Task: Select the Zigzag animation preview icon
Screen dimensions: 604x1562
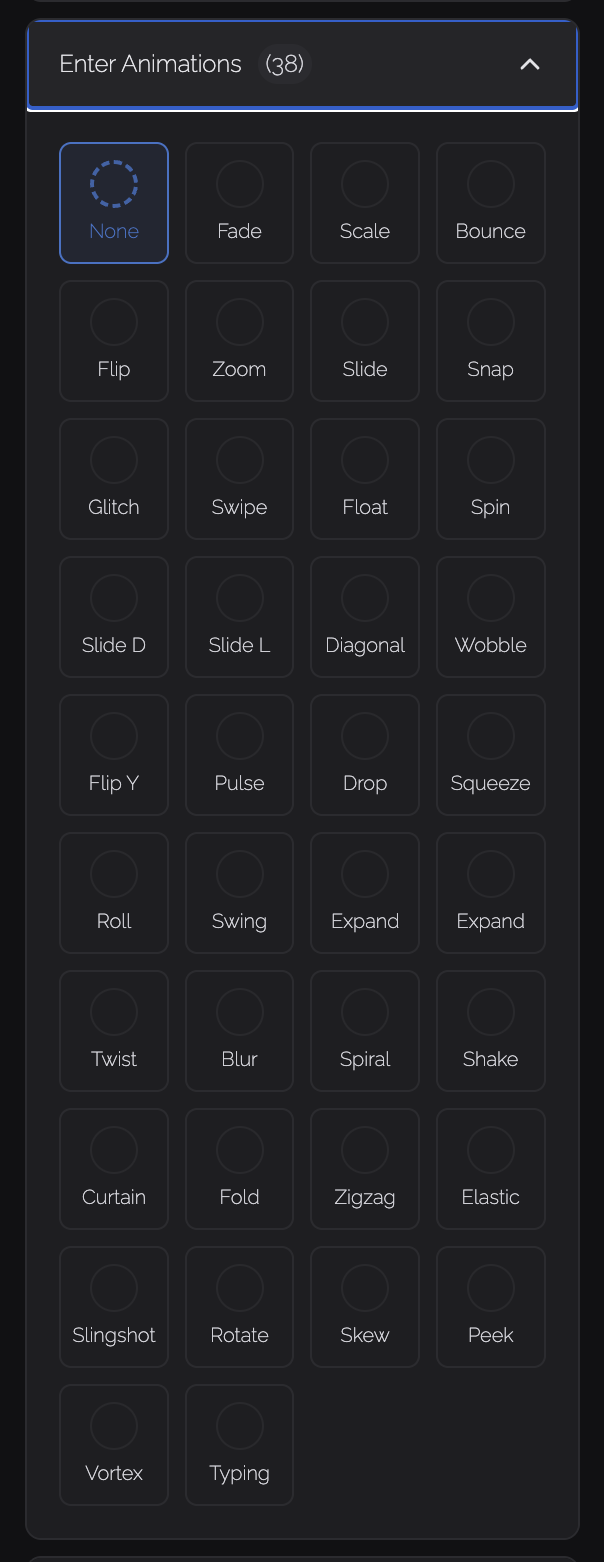Action: (x=365, y=1150)
